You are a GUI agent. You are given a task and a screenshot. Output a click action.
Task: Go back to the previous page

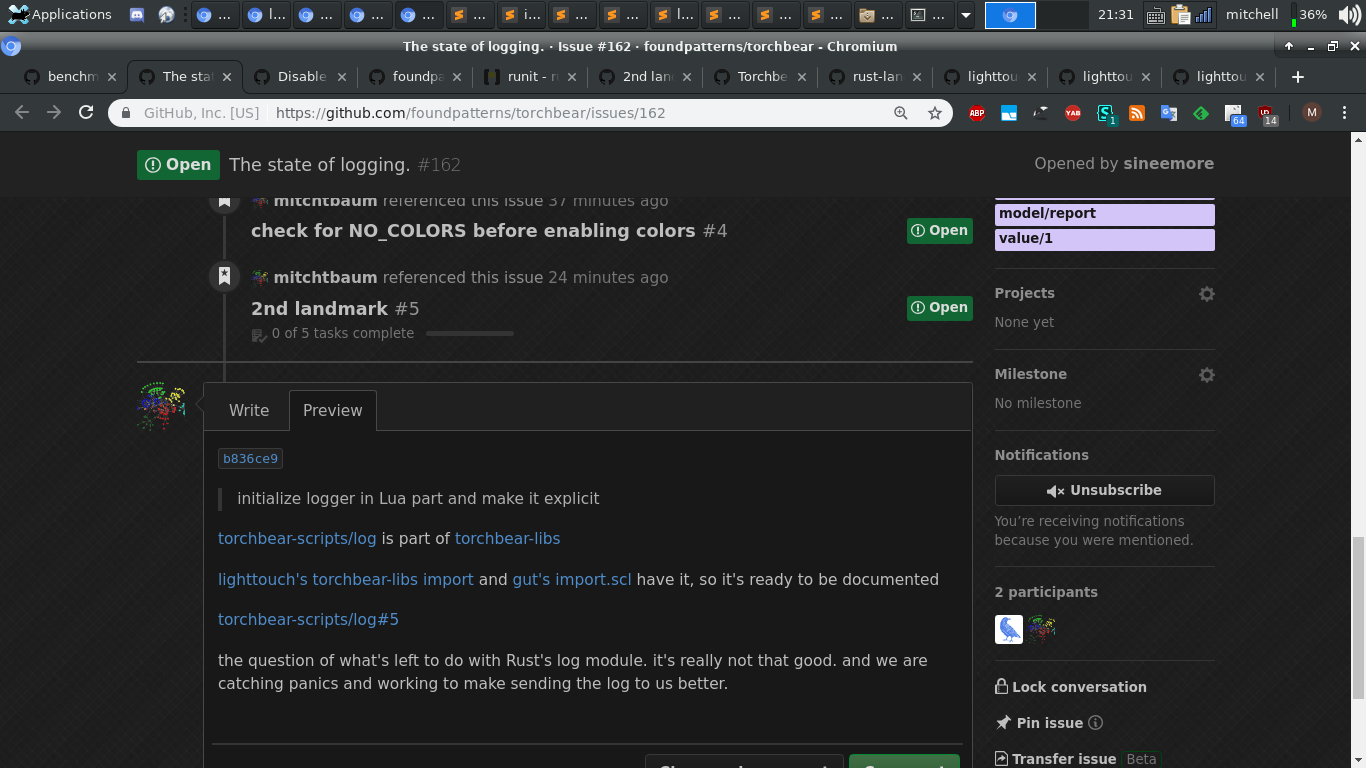click(22, 113)
